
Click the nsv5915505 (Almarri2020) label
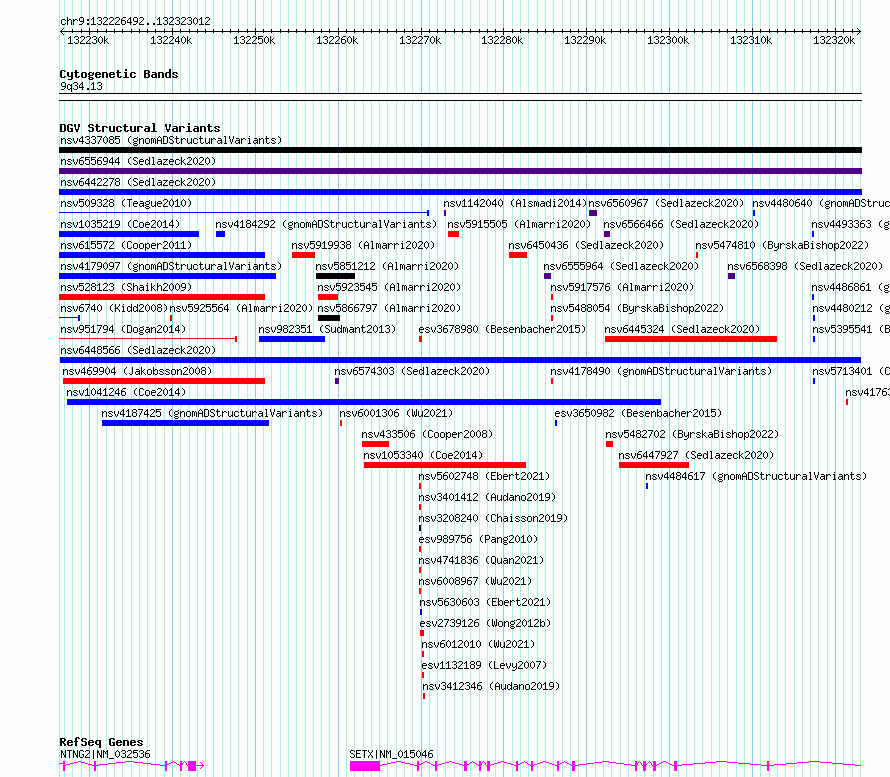click(x=519, y=224)
